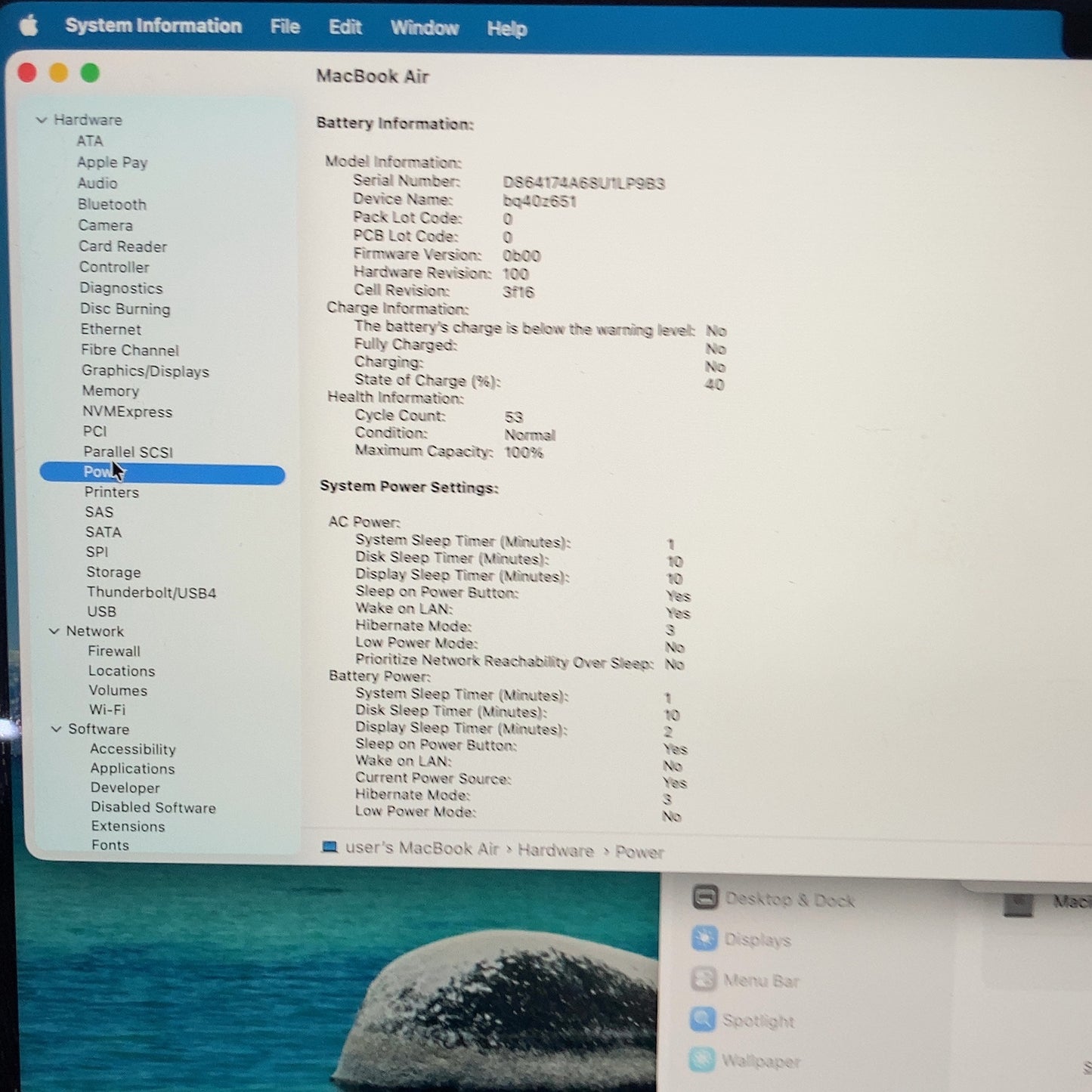Select Bluetooth in the sidebar
The height and width of the screenshot is (1092, 1092).
[112, 204]
